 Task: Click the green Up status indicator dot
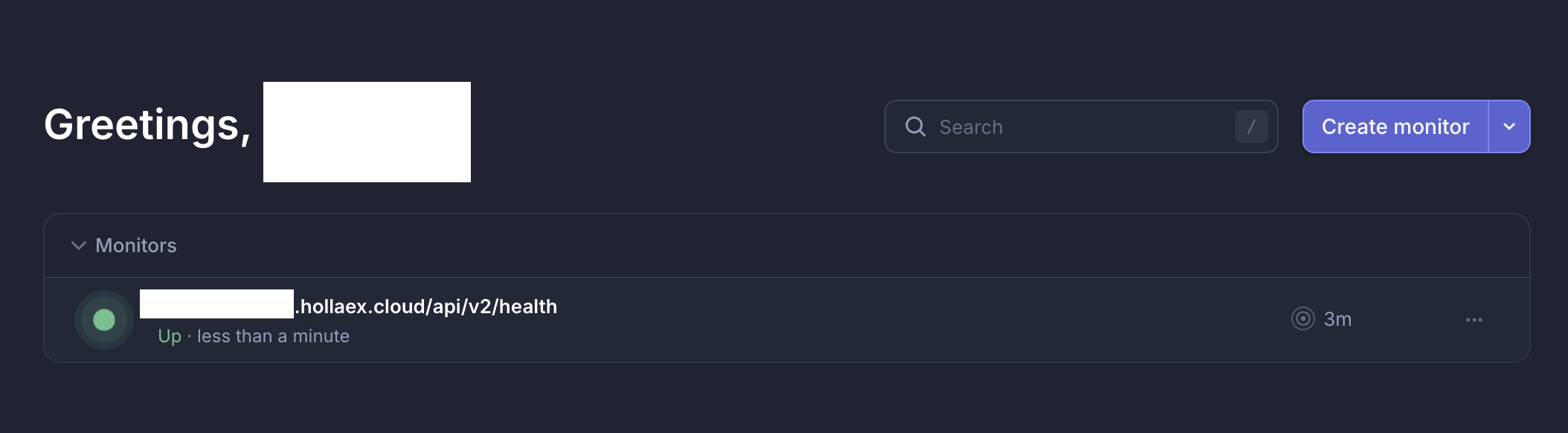tap(104, 320)
